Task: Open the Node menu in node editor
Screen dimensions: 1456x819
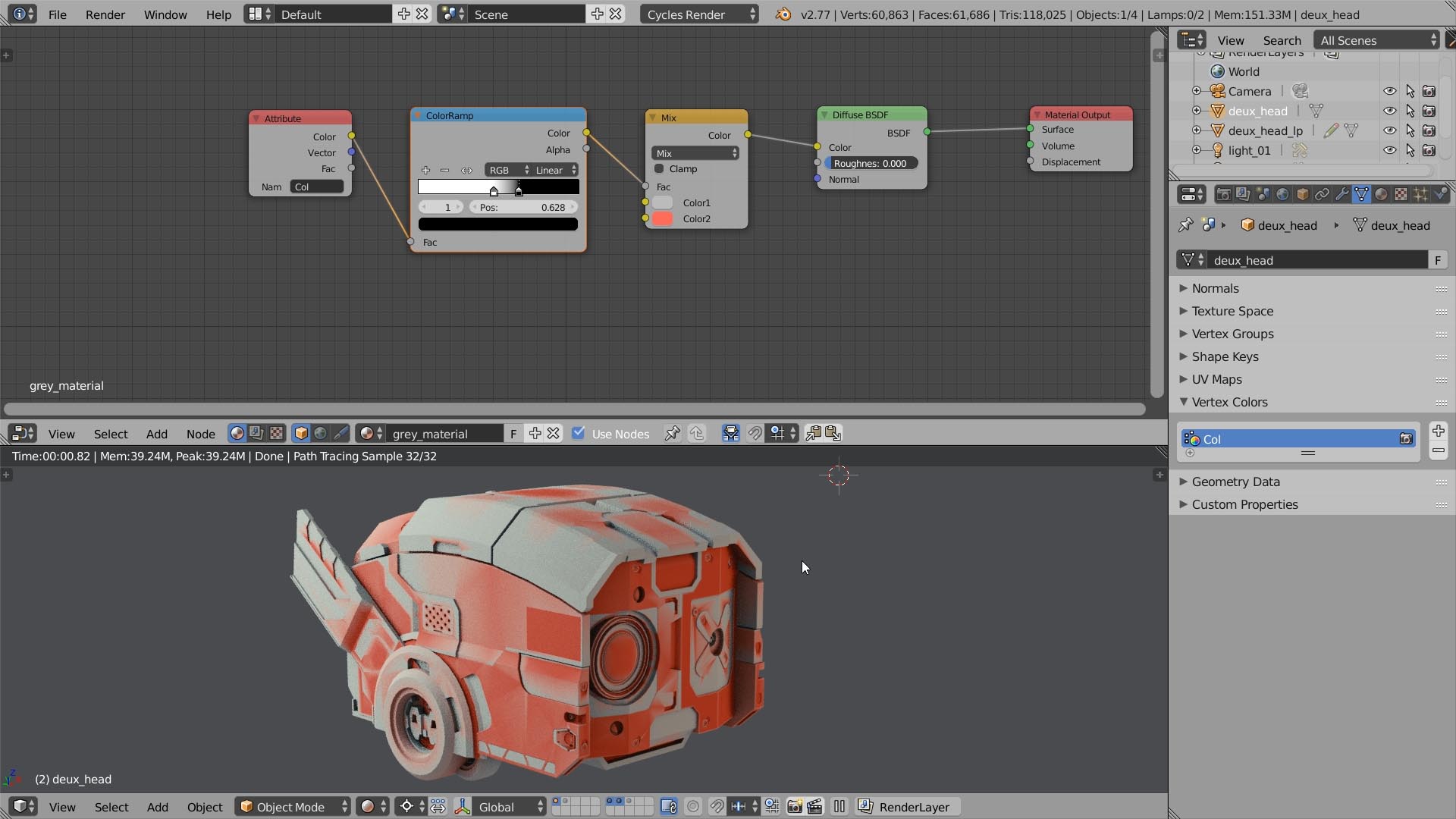Action: tap(201, 434)
